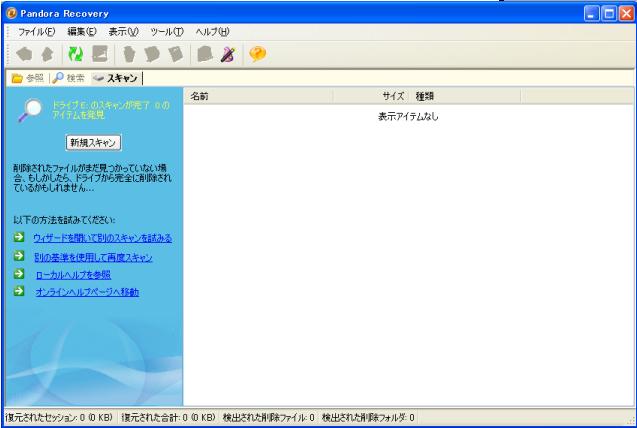Click the magnifying glass icon in the blue panel

[31, 110]
